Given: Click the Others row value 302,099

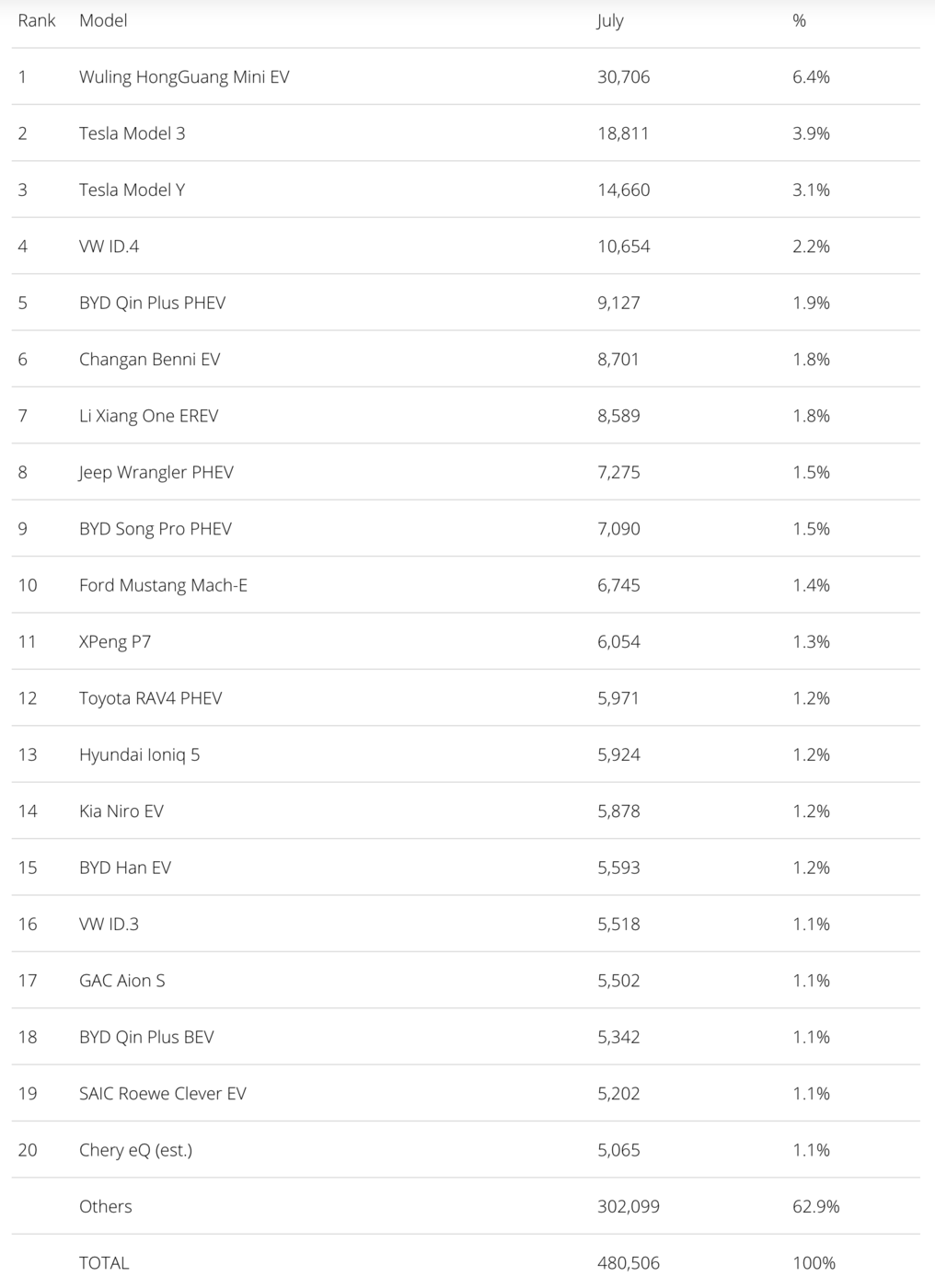Looking at the screenshot, I should 628,1207.
